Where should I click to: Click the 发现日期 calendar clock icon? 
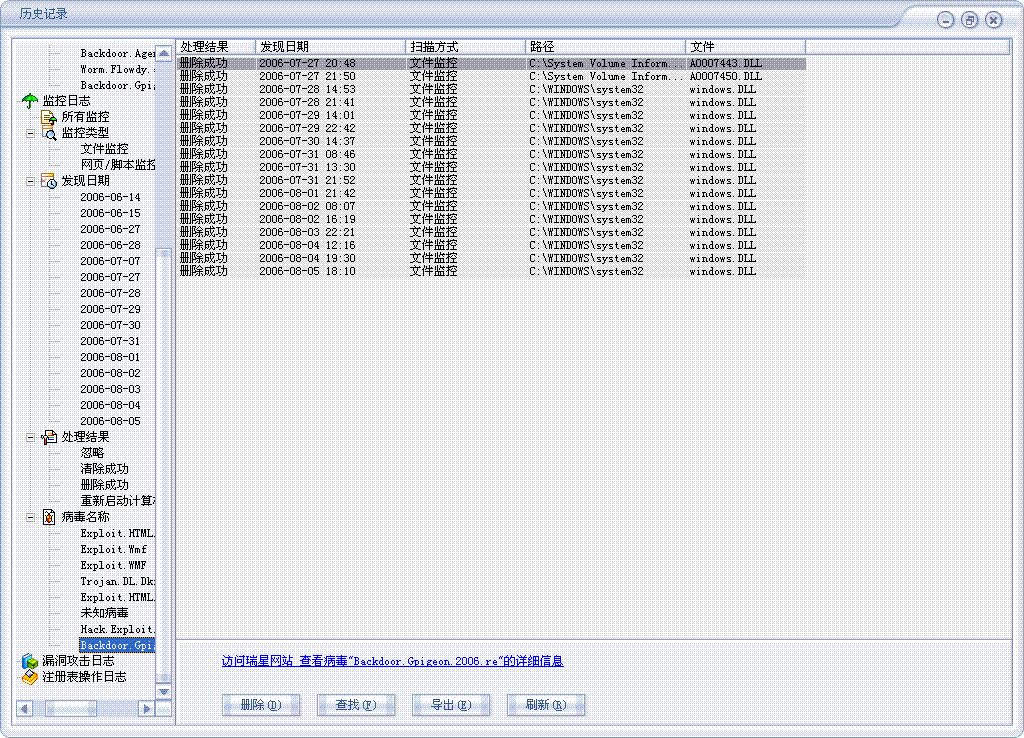tap(49, 181)
